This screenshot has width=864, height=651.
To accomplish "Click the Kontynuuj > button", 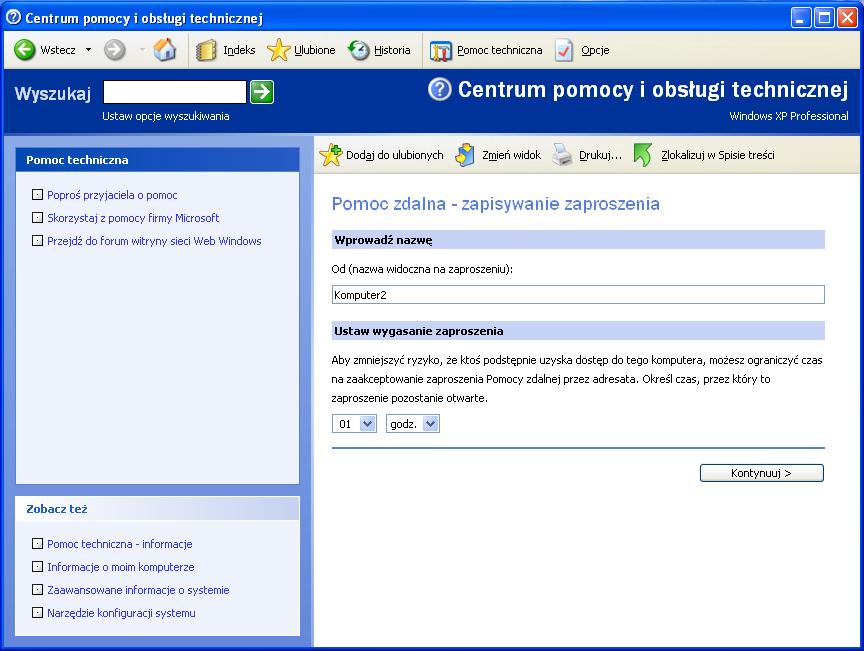I will (x=762, y=473).
